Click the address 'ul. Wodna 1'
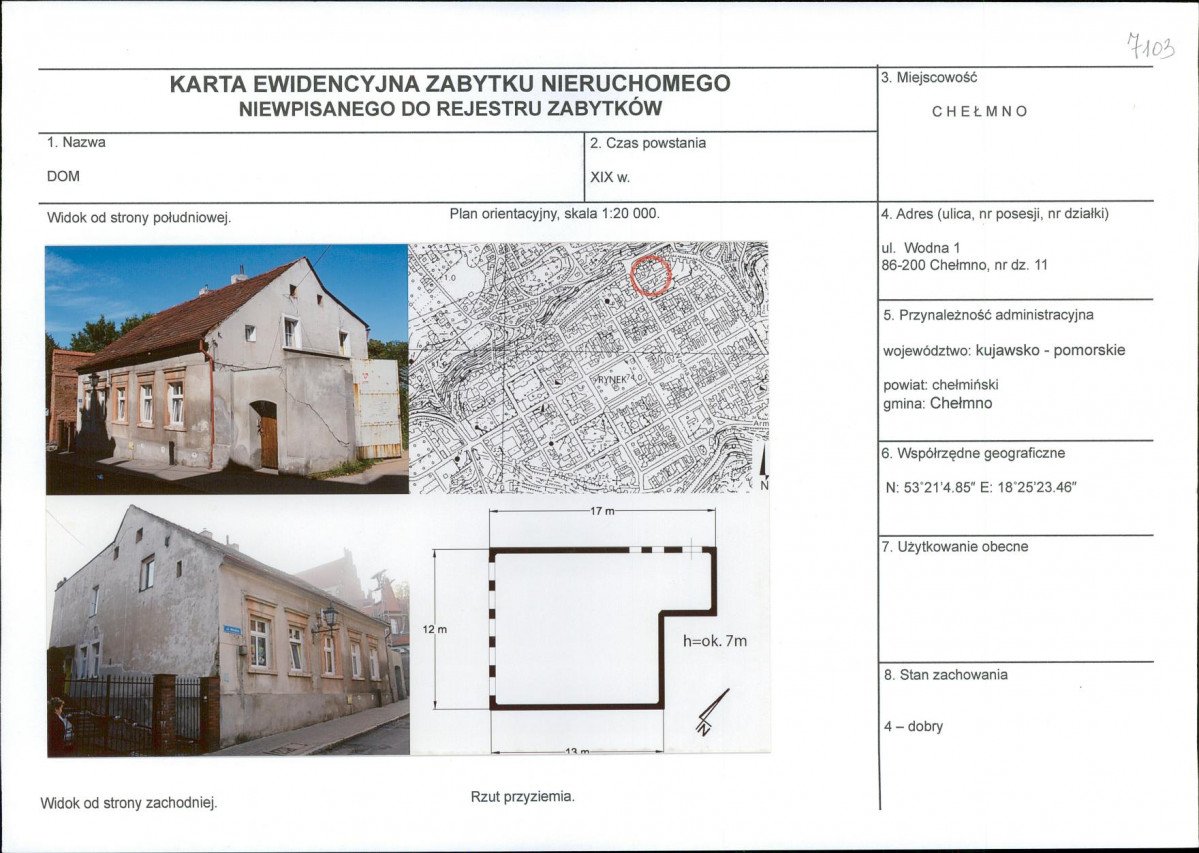The image size is (1199, 853). pos(921,248)
